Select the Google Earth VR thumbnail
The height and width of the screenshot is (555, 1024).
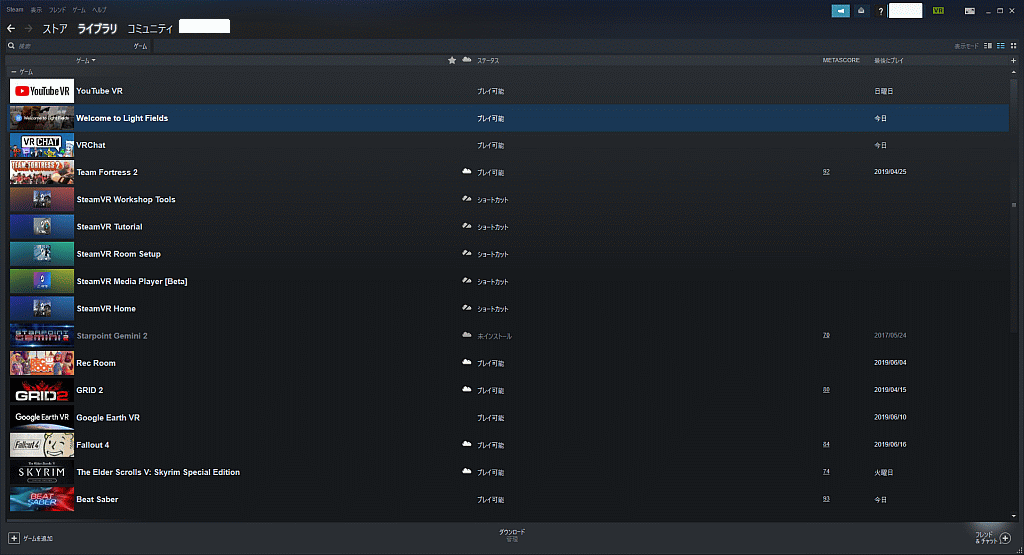42,417
